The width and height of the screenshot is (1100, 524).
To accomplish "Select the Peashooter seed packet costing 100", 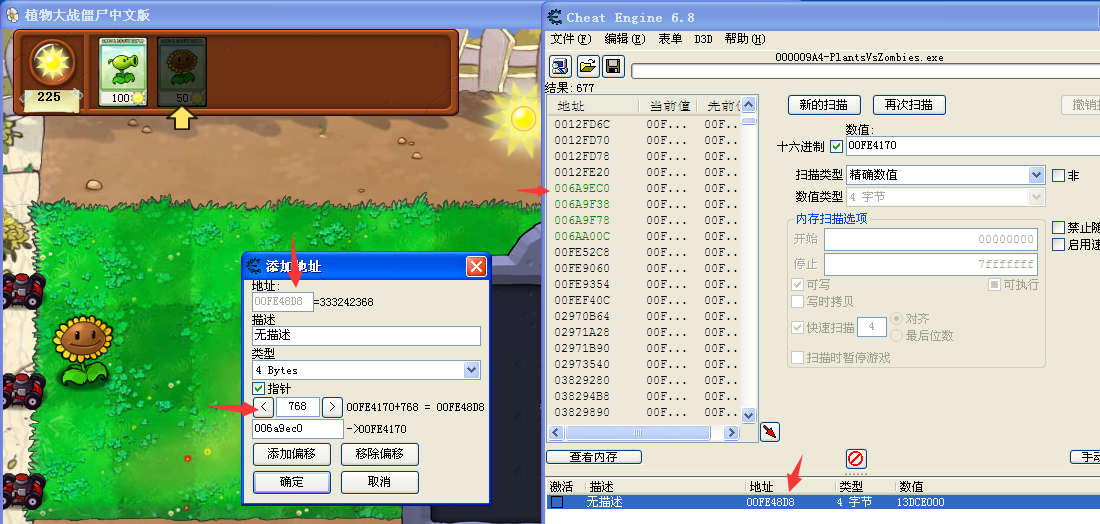I will [123, 71].
